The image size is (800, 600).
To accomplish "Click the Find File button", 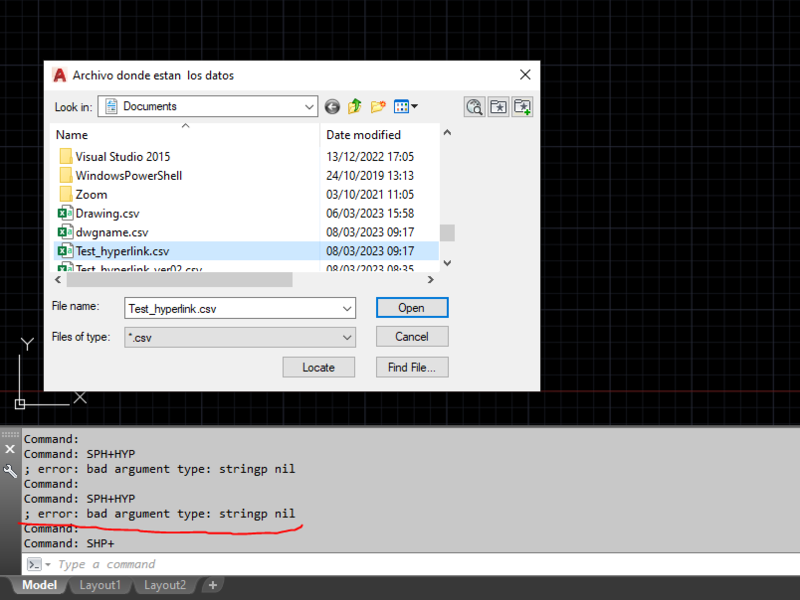I will pyautogui.click(x=412, y=367).
